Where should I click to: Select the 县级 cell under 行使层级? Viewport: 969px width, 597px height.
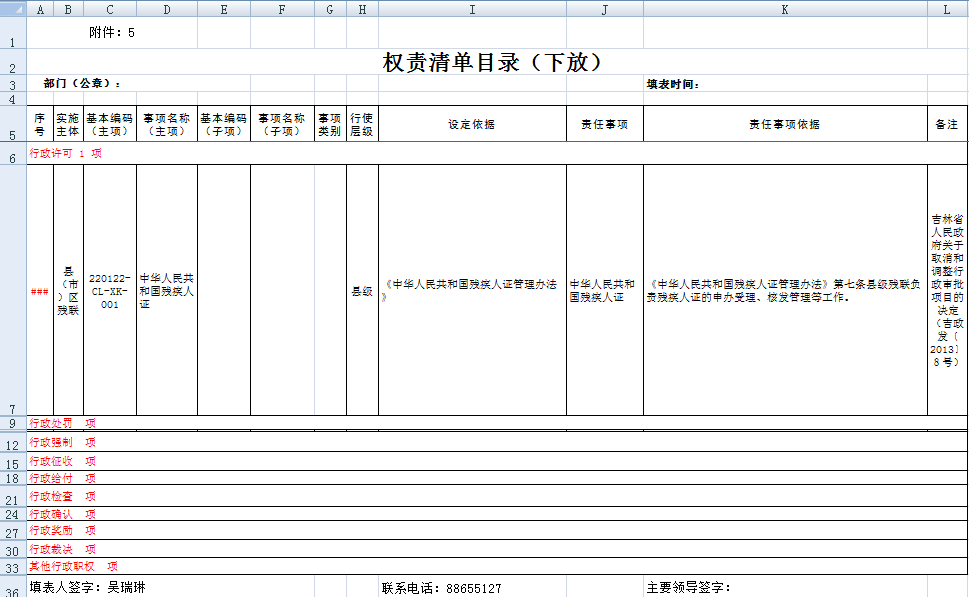(x=361, y=290)
